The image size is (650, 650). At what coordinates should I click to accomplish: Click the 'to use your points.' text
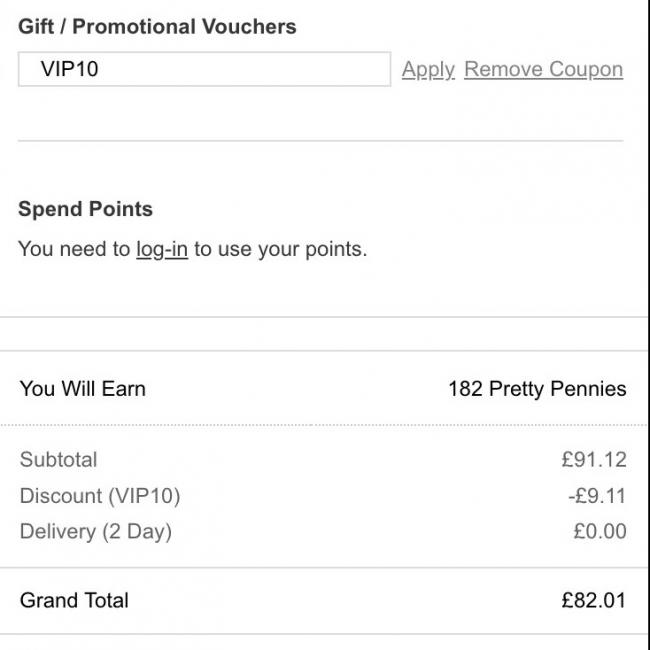click(281, 250)
